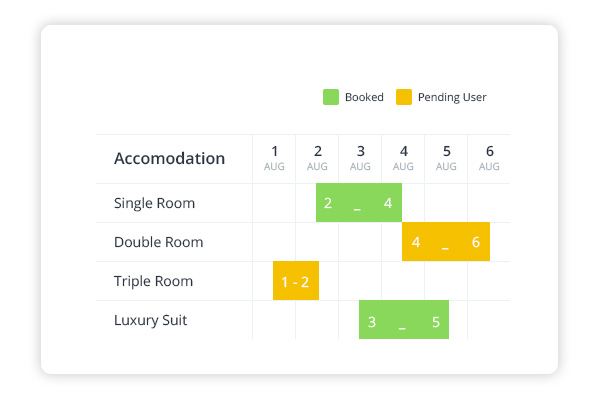Select the 5 AUG date column header
Screen dimensions: 600x400
pos(446,158)
